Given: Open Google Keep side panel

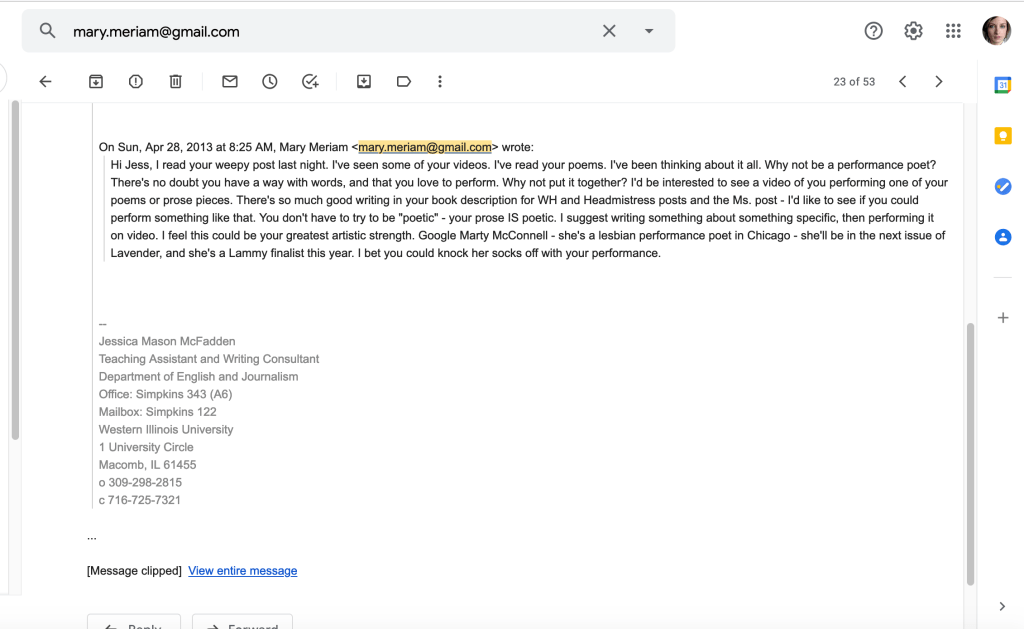Looking at the screenshot, I should click(x=1003, y=136).
